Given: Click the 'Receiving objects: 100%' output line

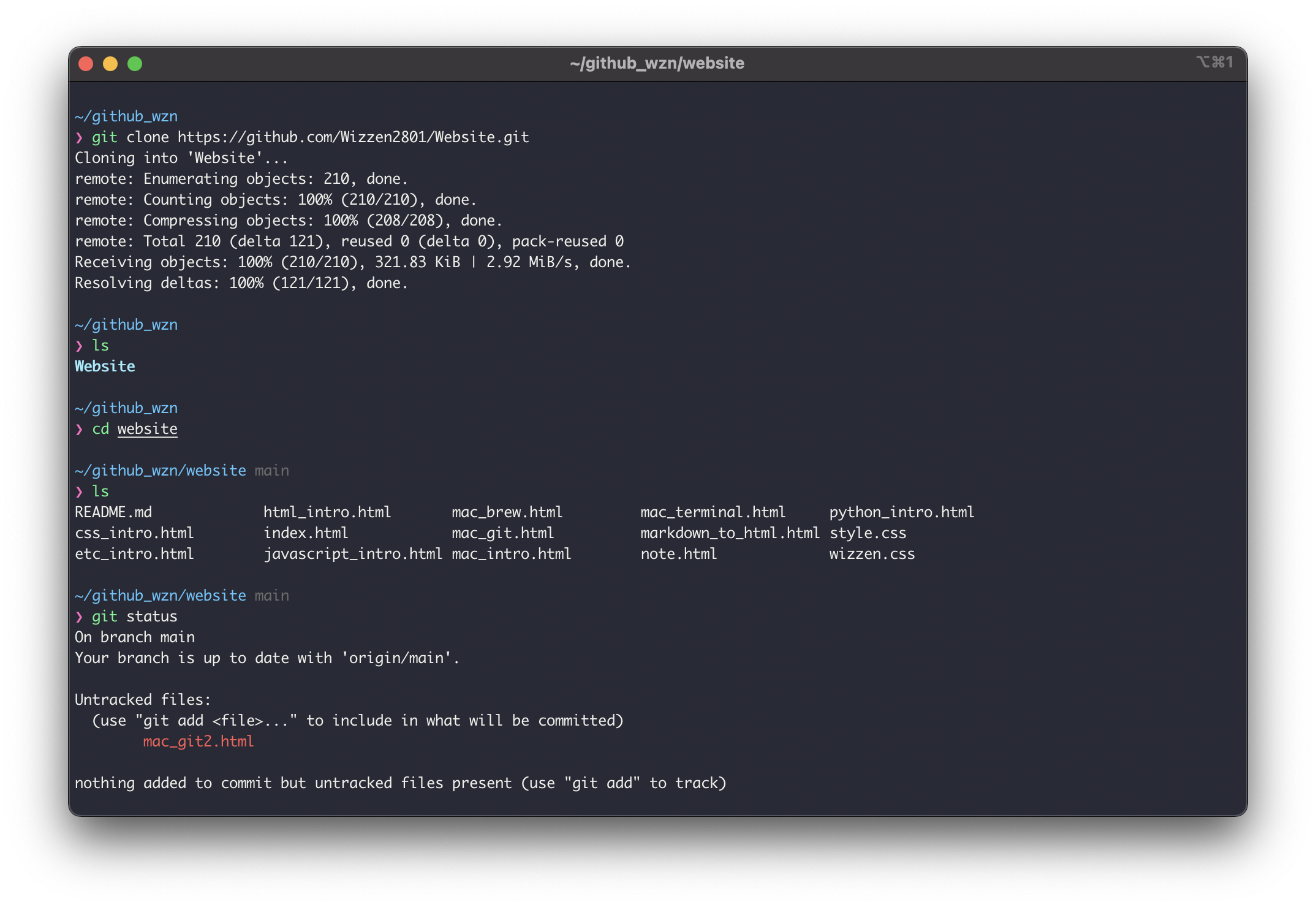Looking at the screenshot, I should click(353, 262).
